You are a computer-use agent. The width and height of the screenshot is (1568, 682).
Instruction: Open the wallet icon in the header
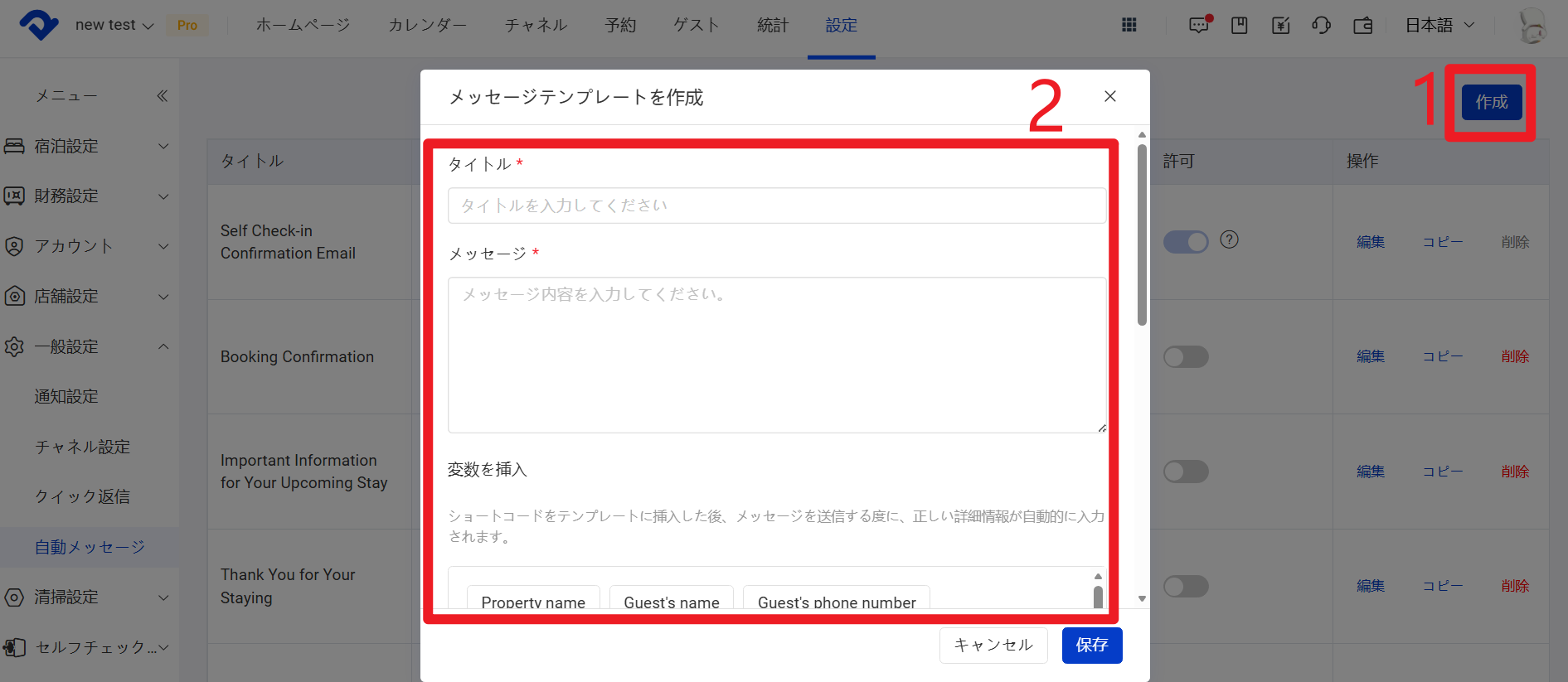pyautogui.click(x=1363, y=25)
